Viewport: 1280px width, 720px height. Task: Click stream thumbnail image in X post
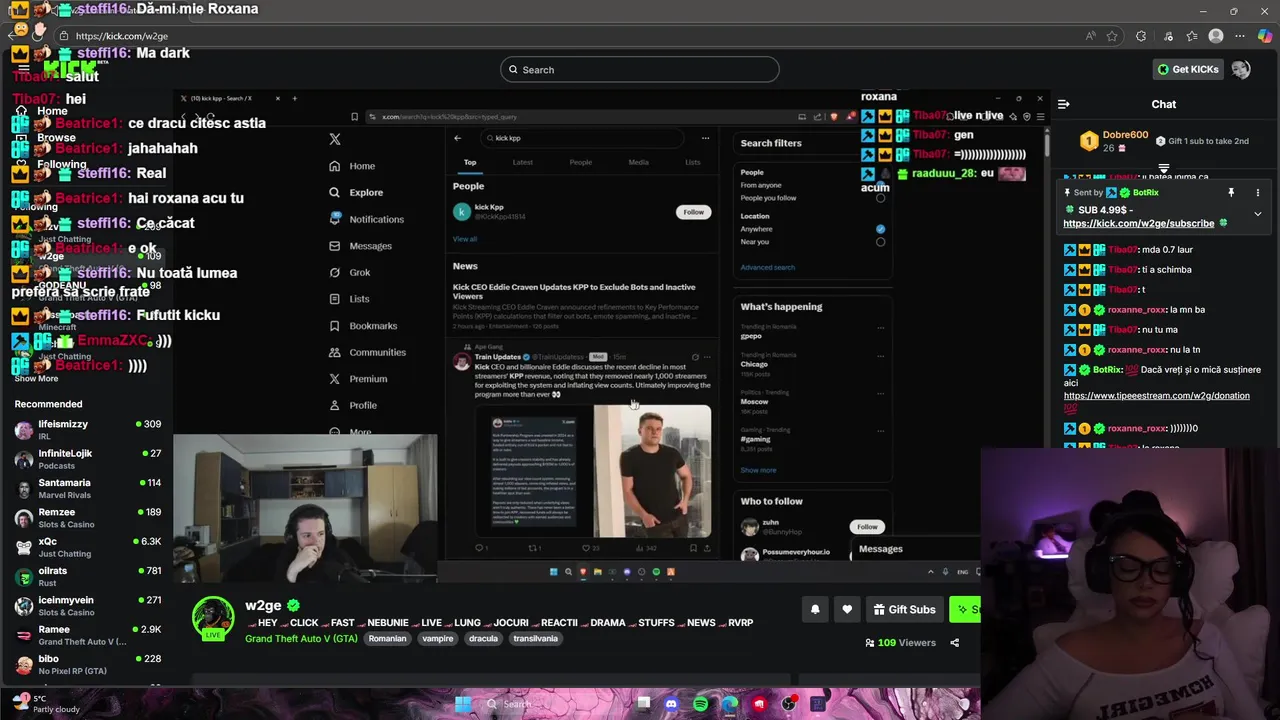click(x=593, y=471)
